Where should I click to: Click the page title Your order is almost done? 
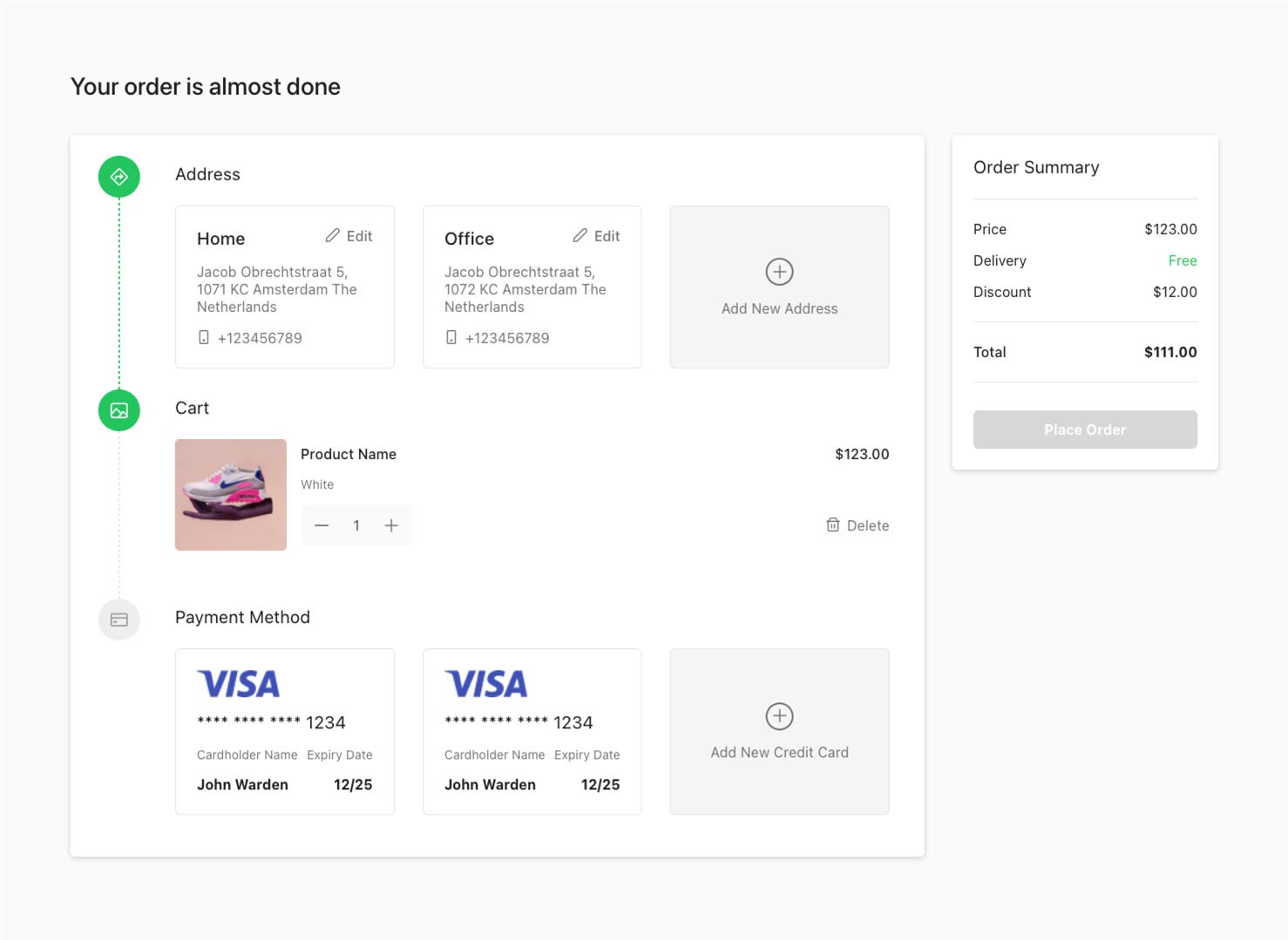pyautogui.click(x=206, y=86)
